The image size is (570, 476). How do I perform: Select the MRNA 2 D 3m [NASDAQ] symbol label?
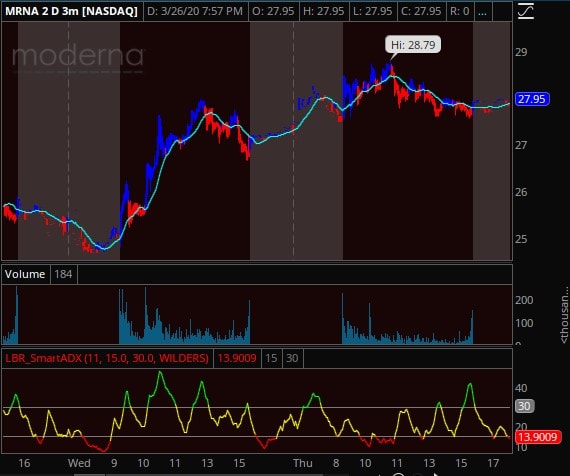tap(72, 11)
